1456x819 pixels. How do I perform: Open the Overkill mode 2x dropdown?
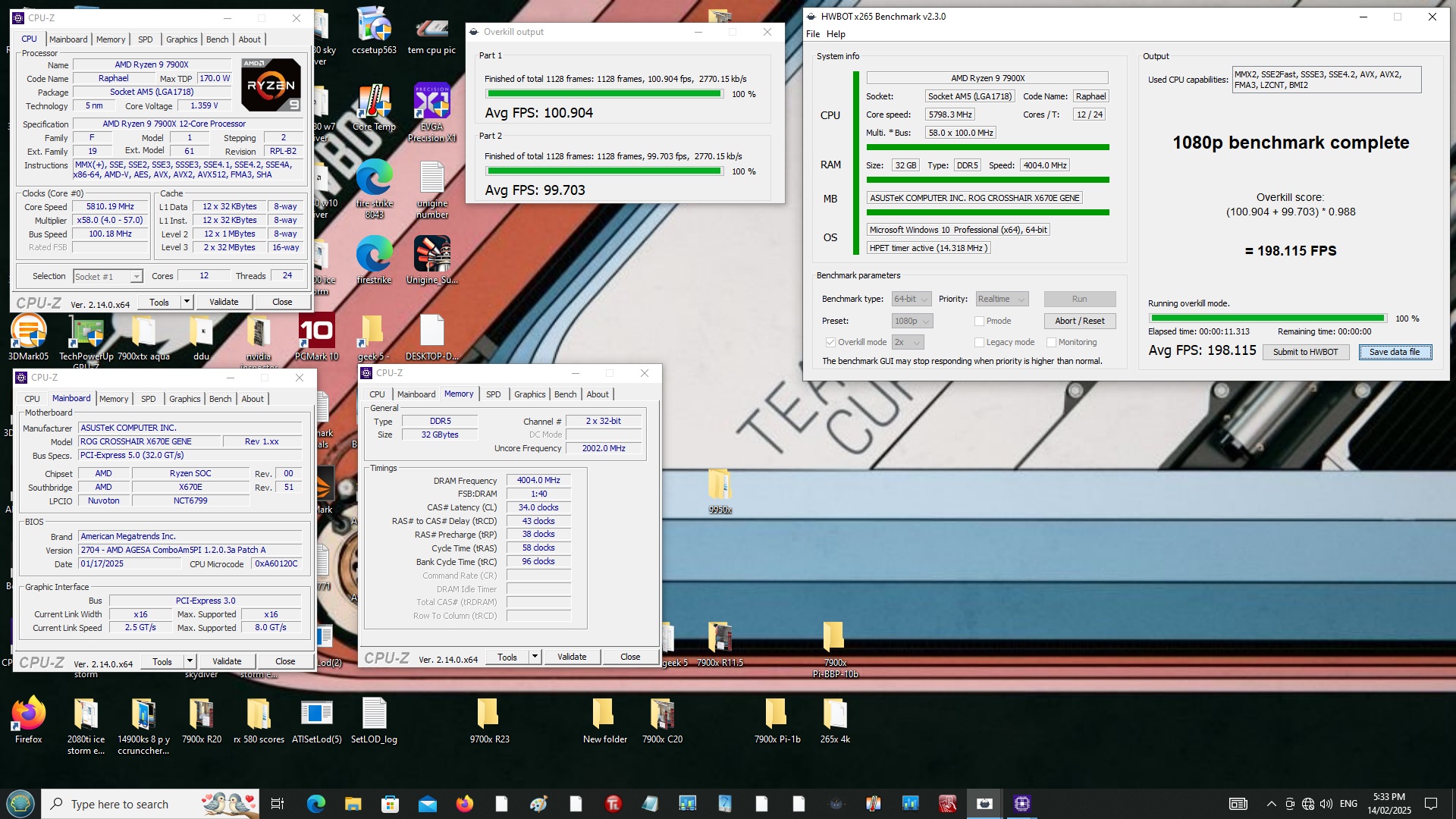pyautogui.click(x=908, y=342)
